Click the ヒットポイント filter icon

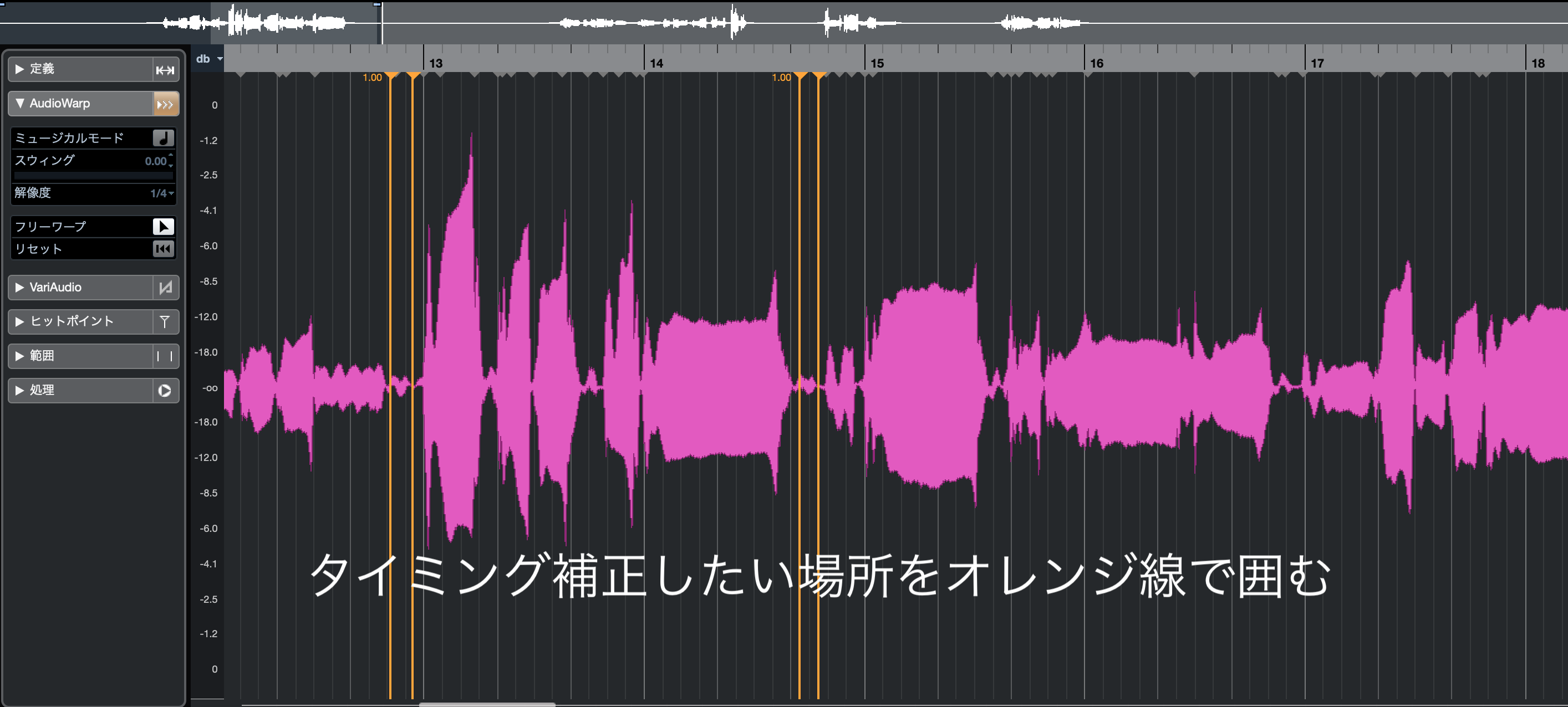coord(165,321)
